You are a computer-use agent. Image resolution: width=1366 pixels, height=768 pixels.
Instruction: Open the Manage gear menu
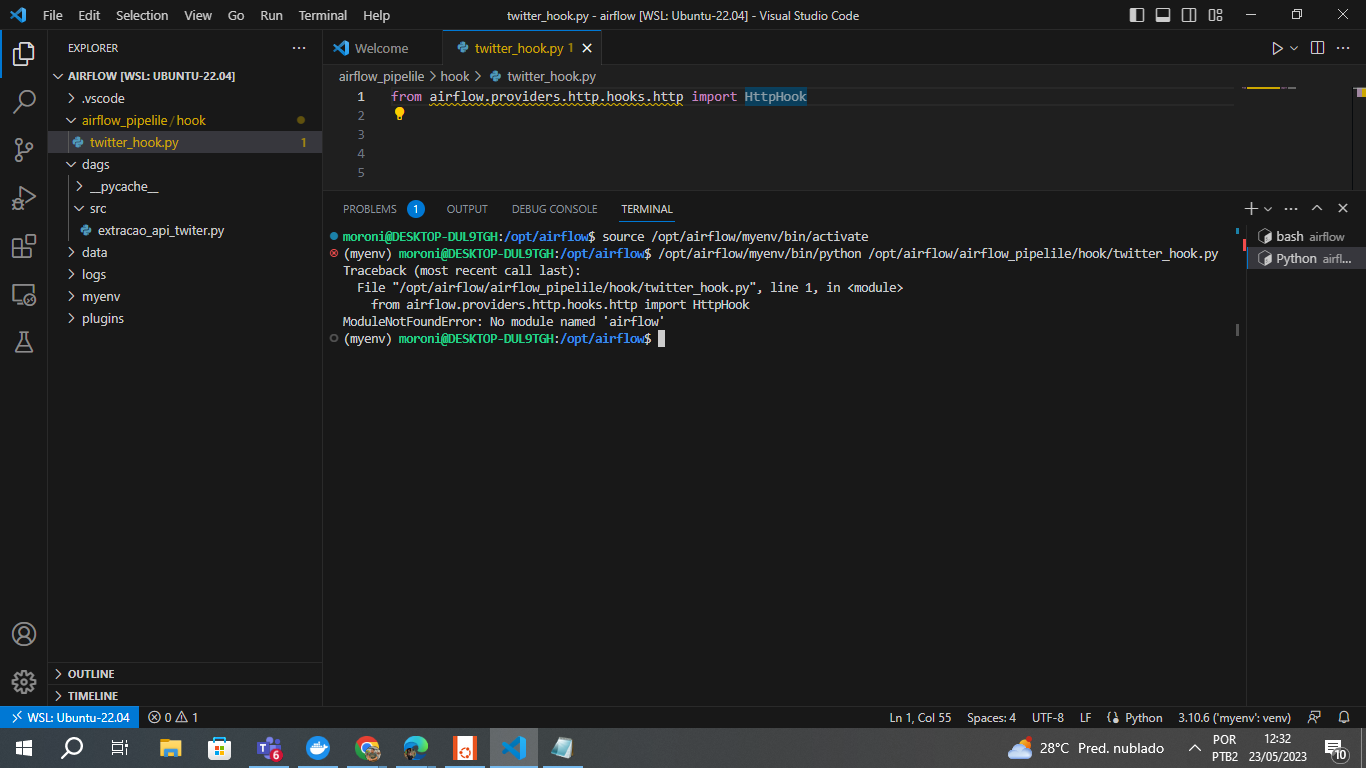24,682
